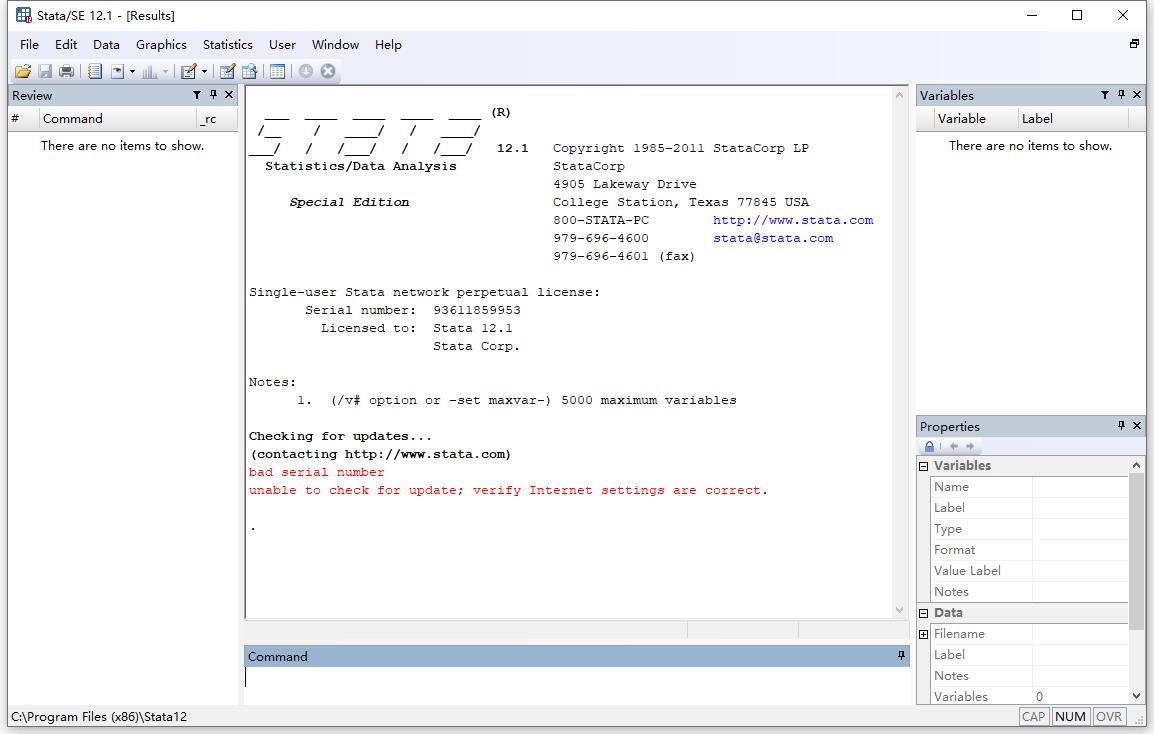Open the Data Editor in browse mode
Image resolution: width=1154 pixels, height=734 pixels.
click(x=249, y=71)
